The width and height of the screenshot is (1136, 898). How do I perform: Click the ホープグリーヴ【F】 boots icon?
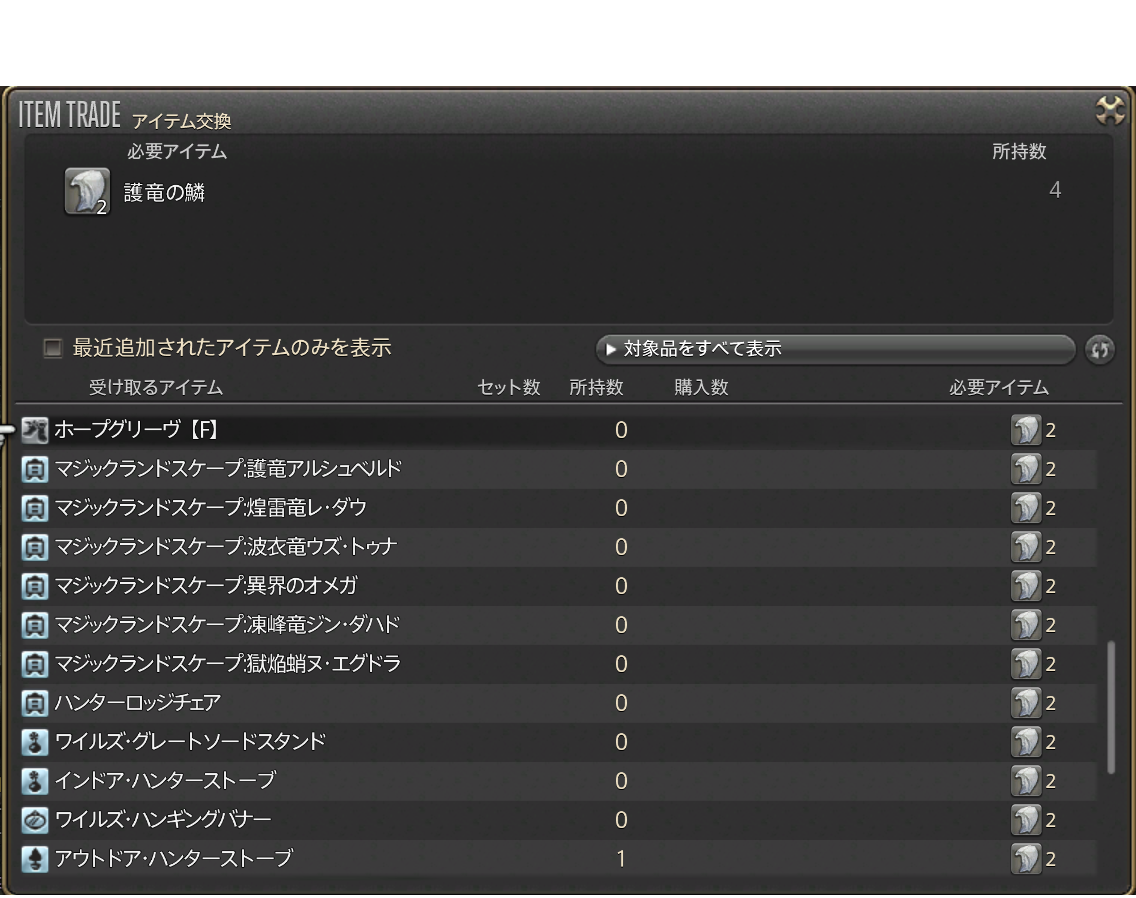pos(35,430)
